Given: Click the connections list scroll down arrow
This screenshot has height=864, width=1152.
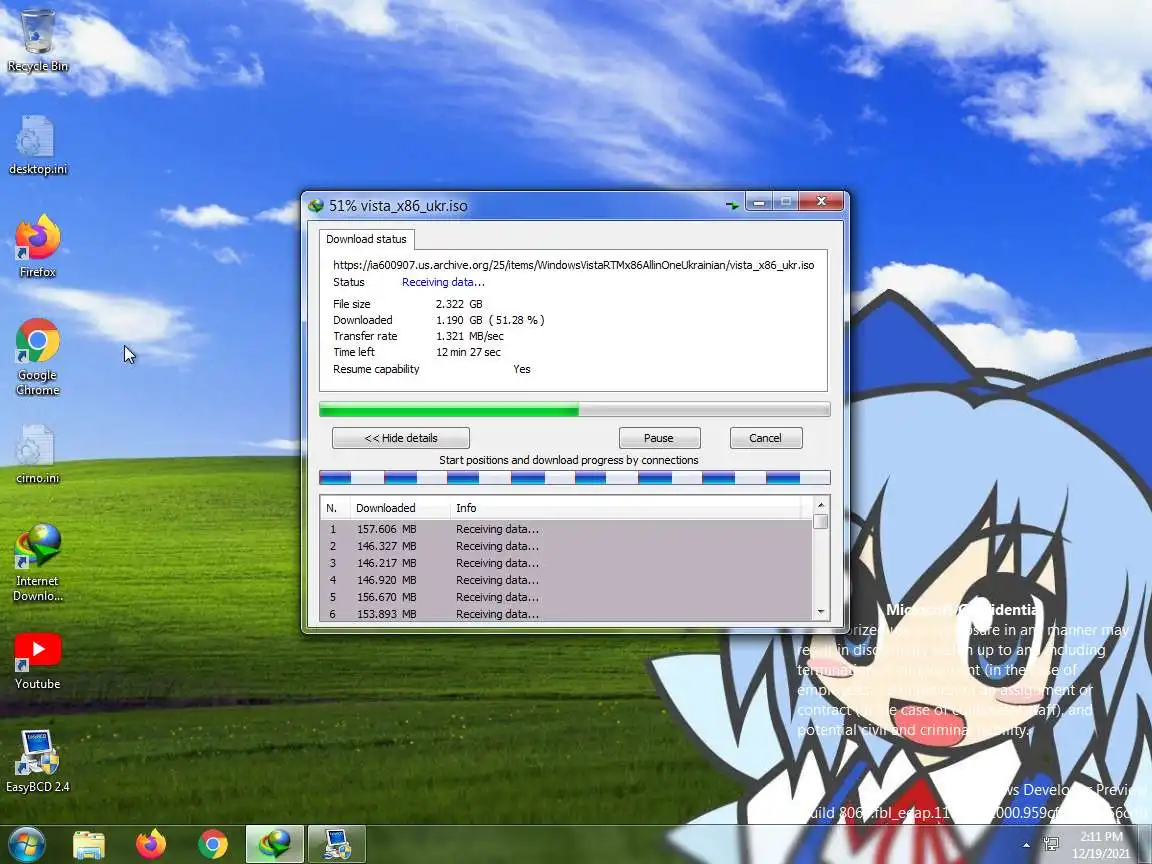Looking at the screenshot, I should tap(821, 612).
